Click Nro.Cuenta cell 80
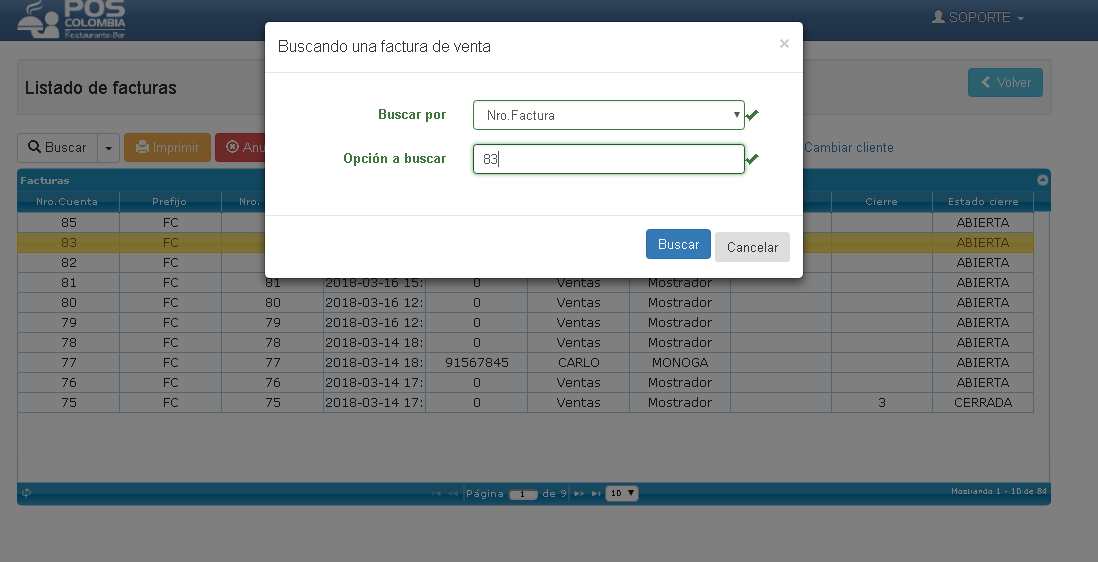 [x=69, y=302]
